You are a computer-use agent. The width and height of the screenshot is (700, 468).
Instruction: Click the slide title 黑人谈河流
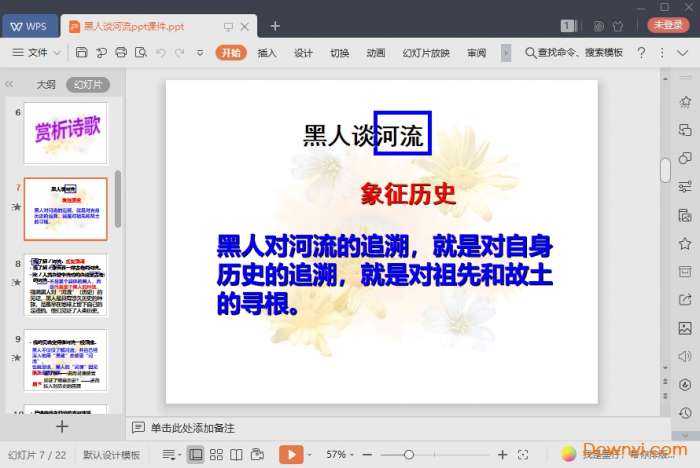[x=363, y=135]
